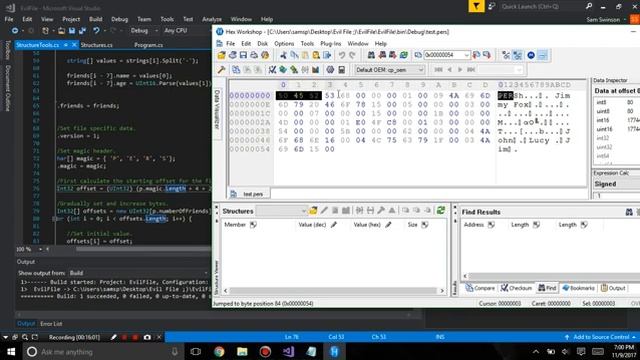Click the binoculars icon in Find Results header
This screenshot has width=640, height=360.
click(x=629, y=212)
